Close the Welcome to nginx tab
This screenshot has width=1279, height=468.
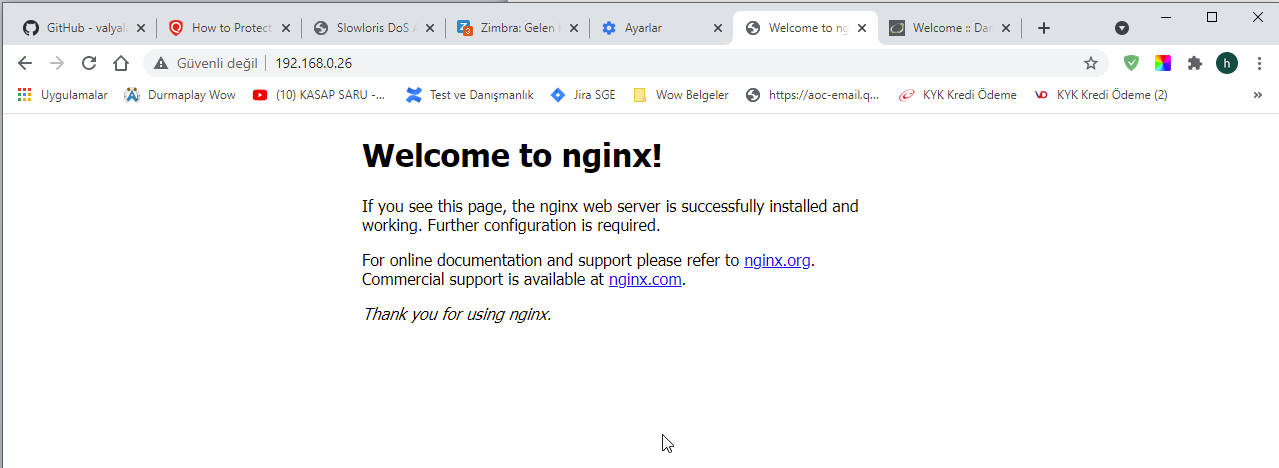[862, 28]
